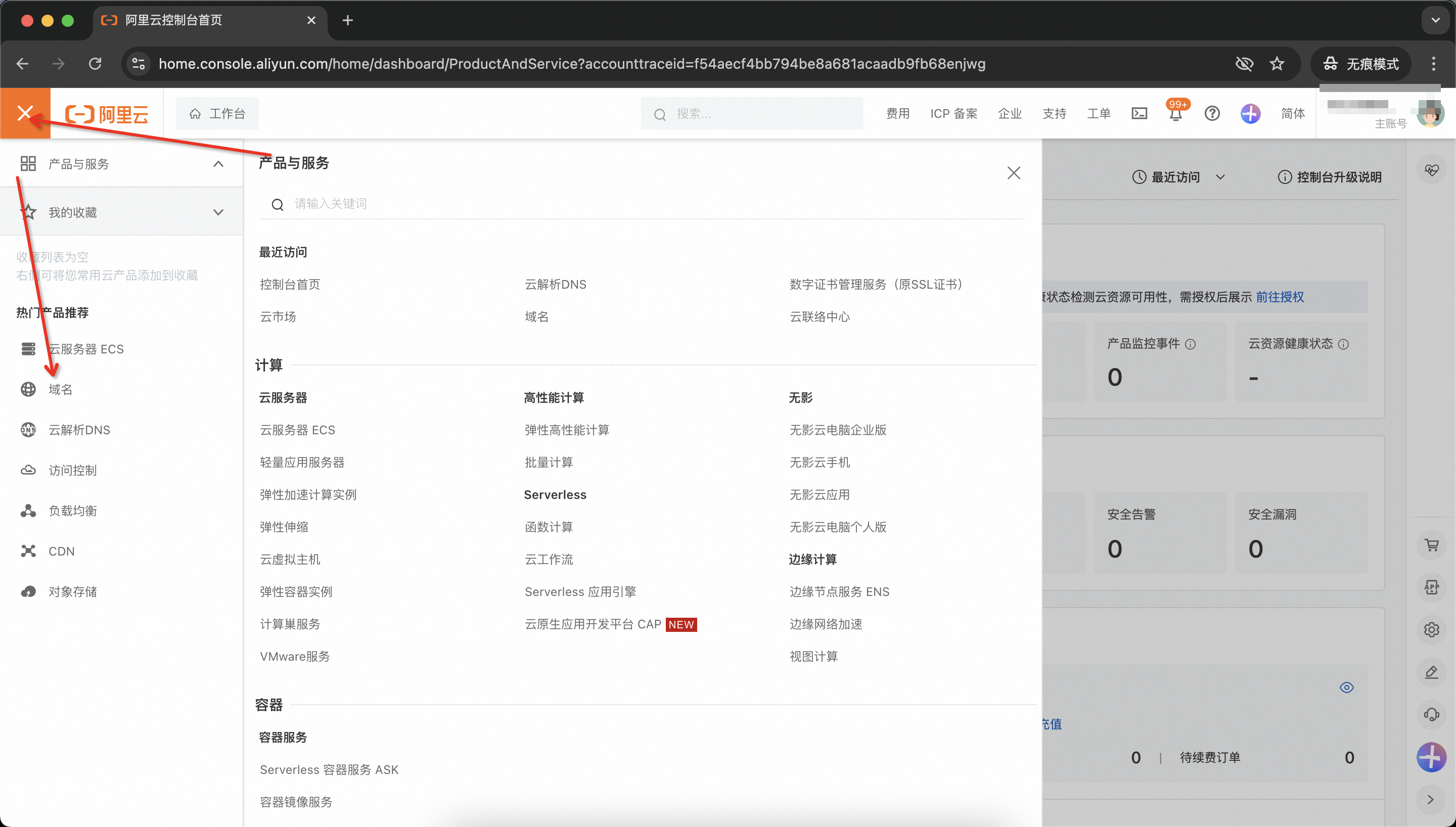Click the 对象存储 icon in sidebar
This screenshot has width=1456, height=827.
[x=28, y=591]
